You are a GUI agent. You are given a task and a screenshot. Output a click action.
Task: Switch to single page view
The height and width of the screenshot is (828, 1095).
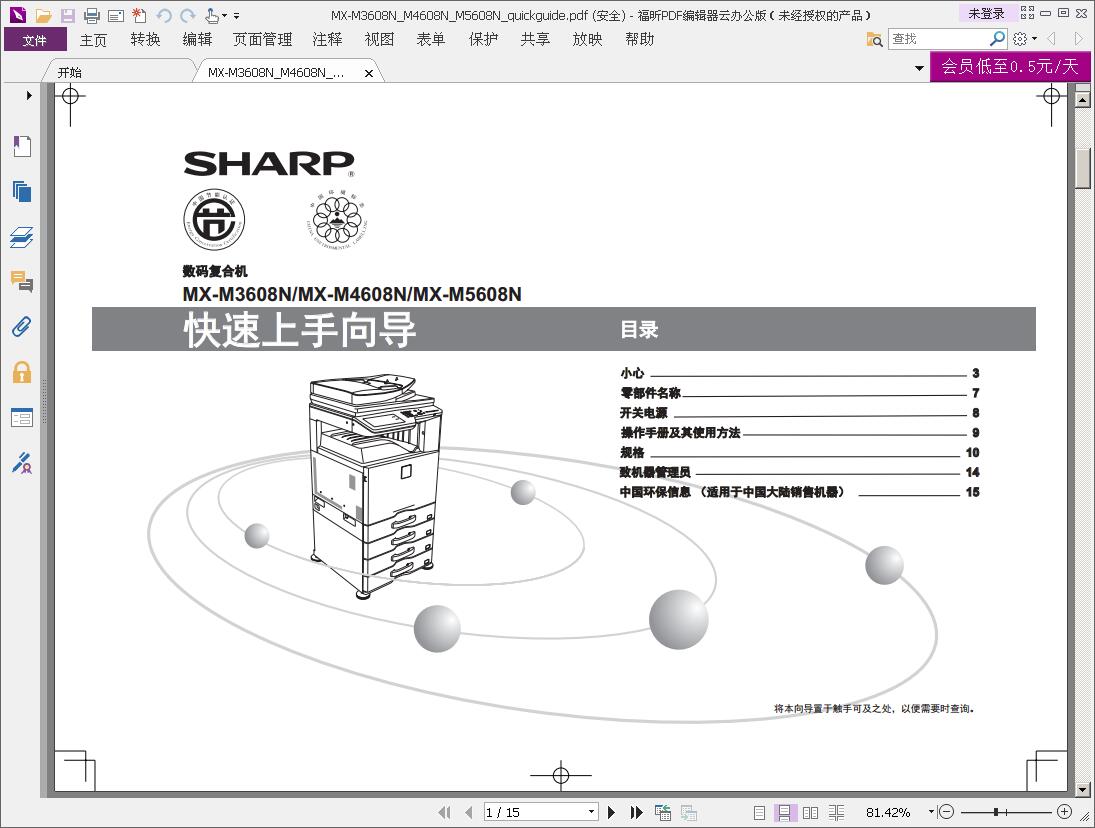(x=760, y=812)
